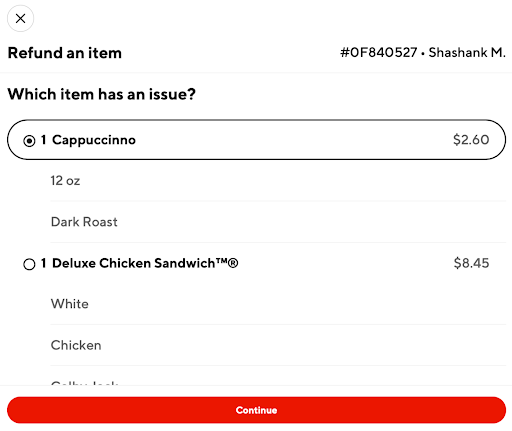Select the Cappuccinno radio button
Image resolution: width=512 pixels, height=431 pixels.
click(29, 141)
